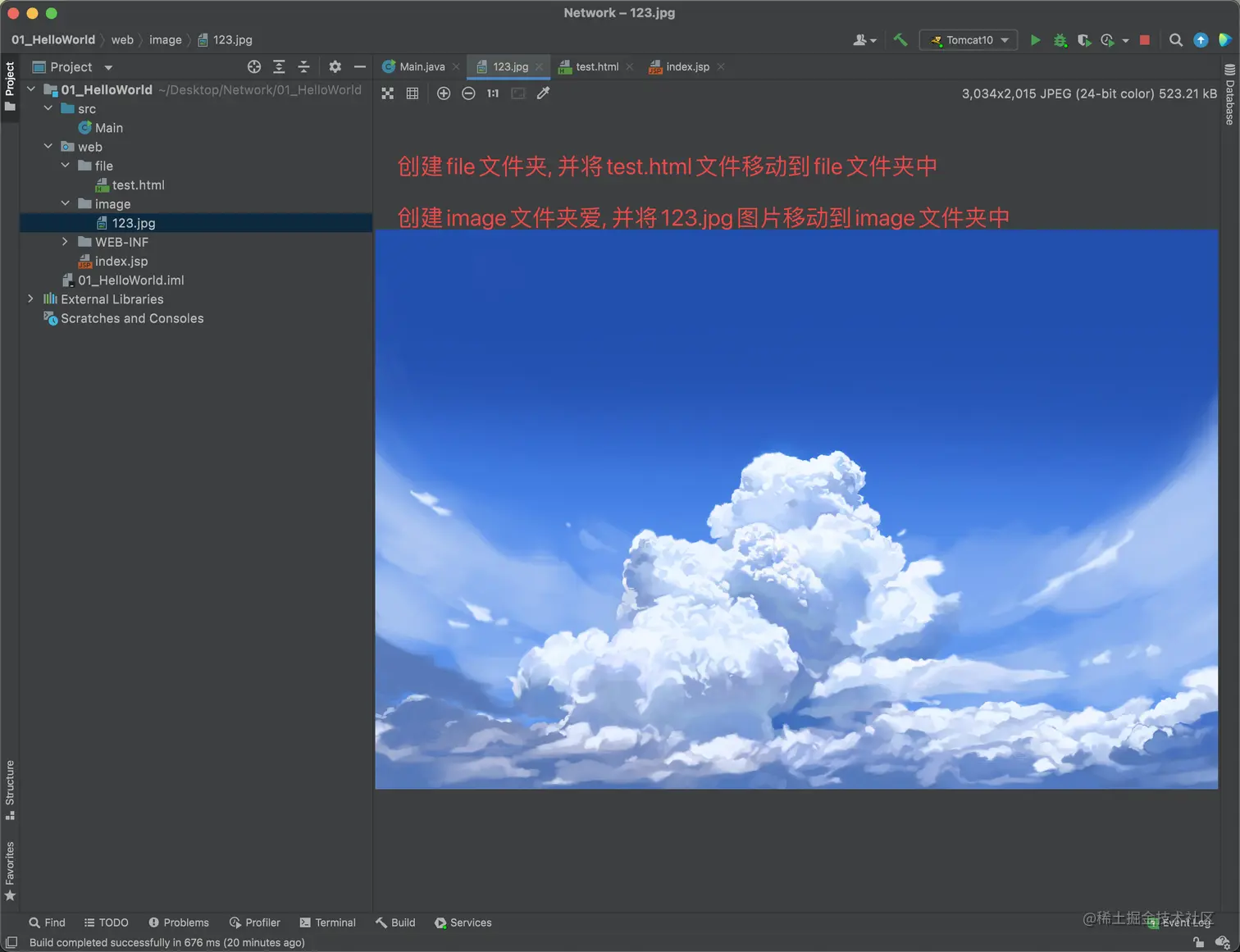1240x952 pixels.
Task: Select 01_HelloWorld.iml file
Action: pos(123,280)
